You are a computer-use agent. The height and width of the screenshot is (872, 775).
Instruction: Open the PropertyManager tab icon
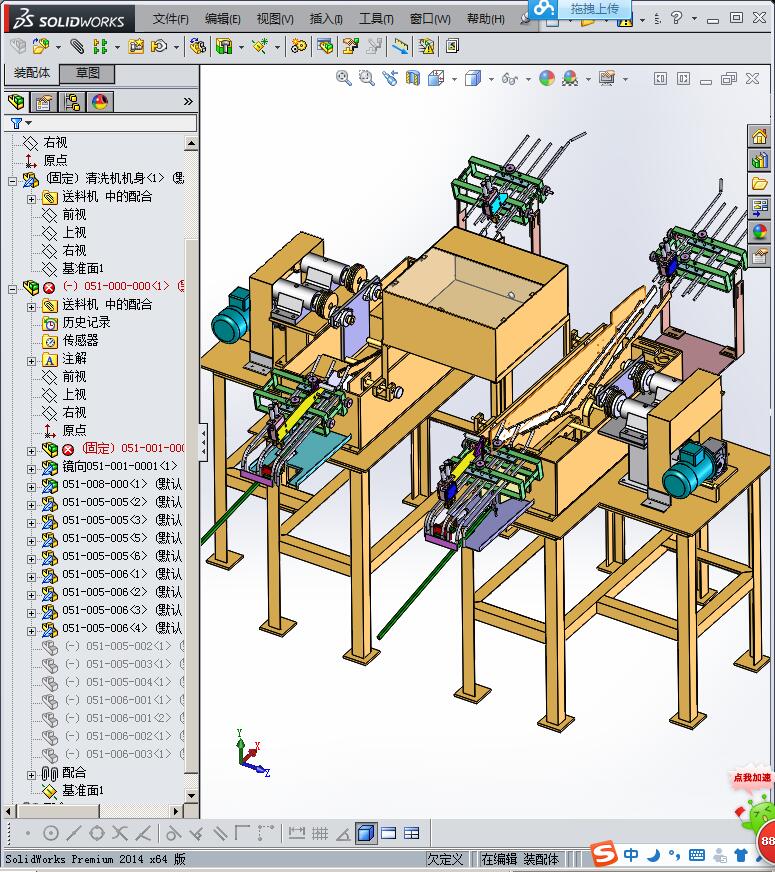43,102
